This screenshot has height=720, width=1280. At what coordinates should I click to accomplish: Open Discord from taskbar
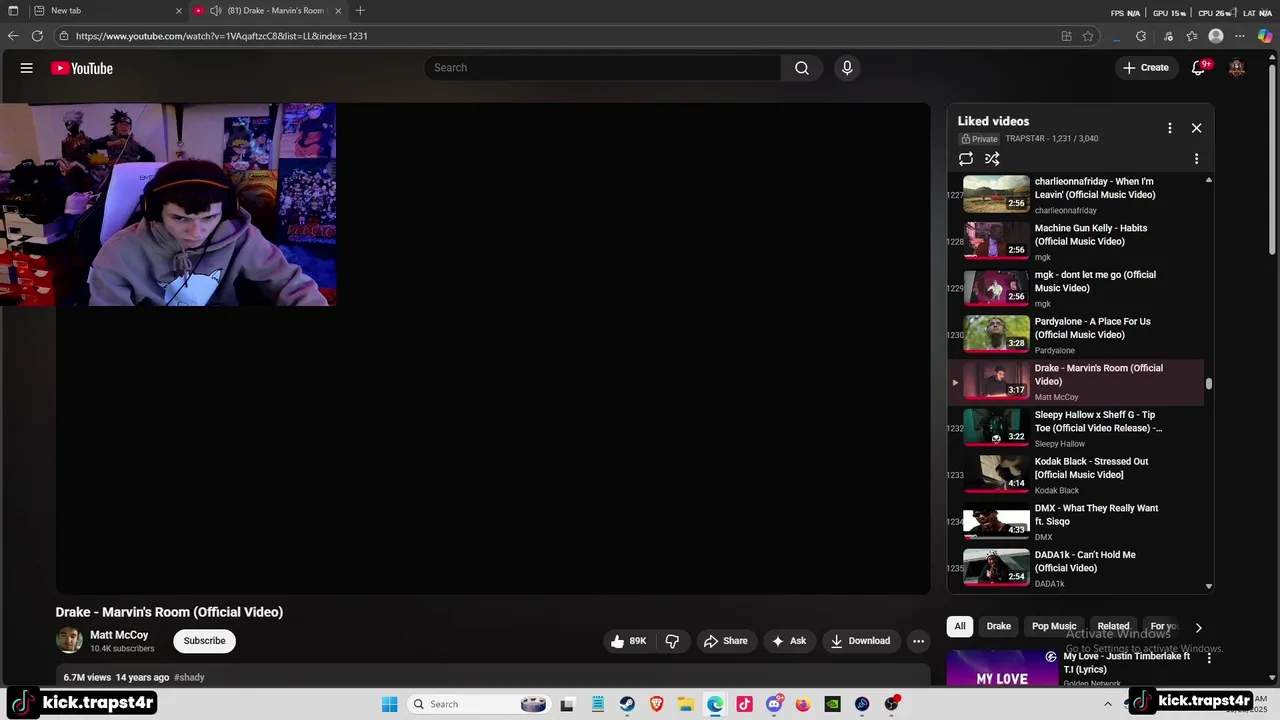(x=773, y=704)
